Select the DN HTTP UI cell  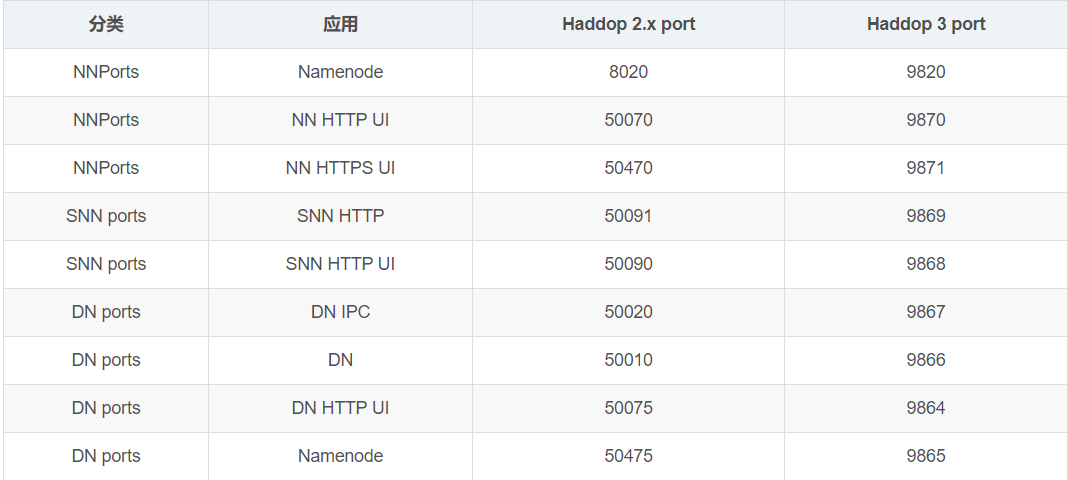coord(341,408)
